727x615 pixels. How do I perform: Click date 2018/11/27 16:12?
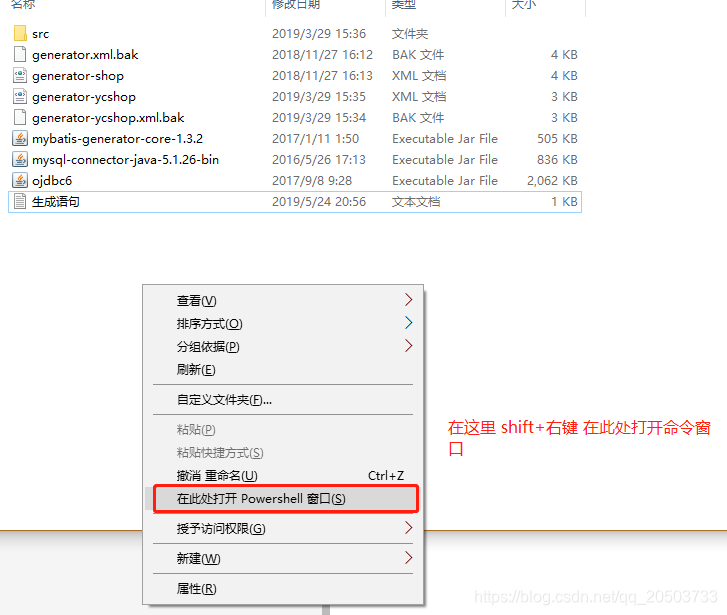coord(323,55)
